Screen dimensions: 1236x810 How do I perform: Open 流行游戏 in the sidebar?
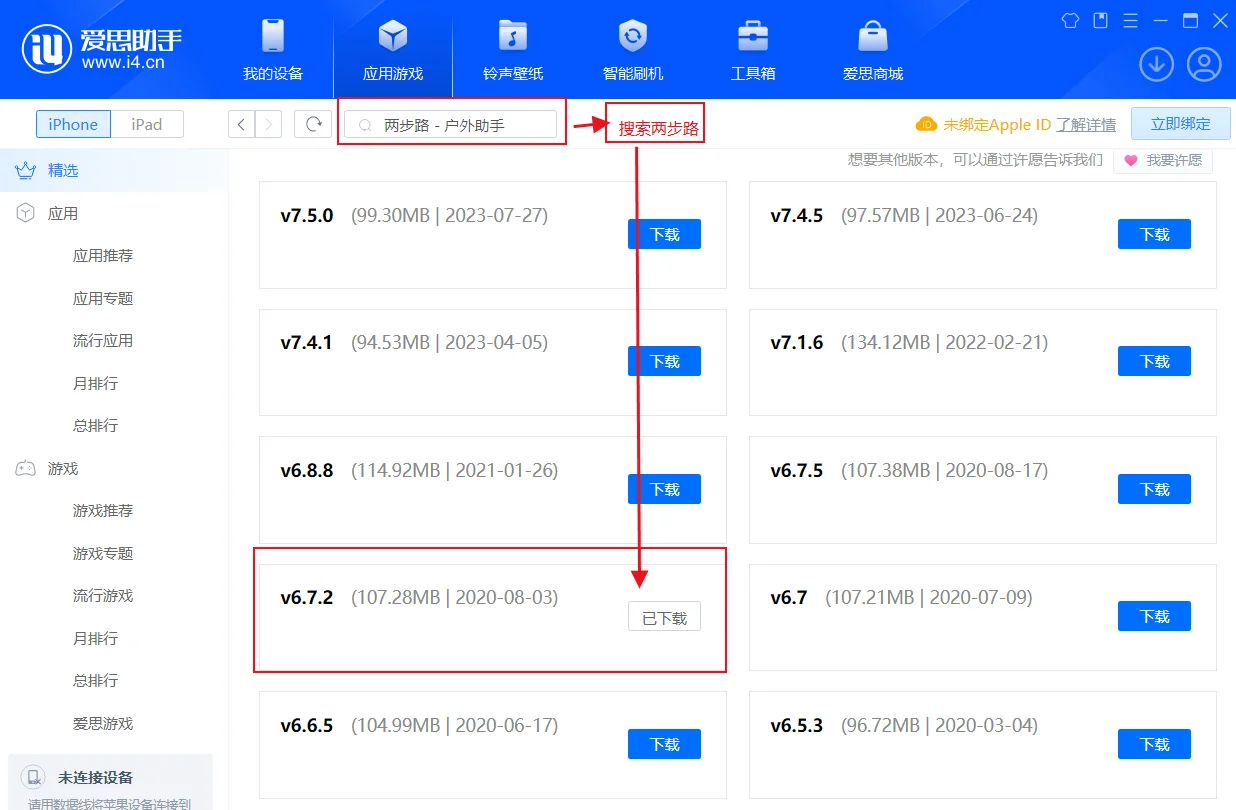103,595
